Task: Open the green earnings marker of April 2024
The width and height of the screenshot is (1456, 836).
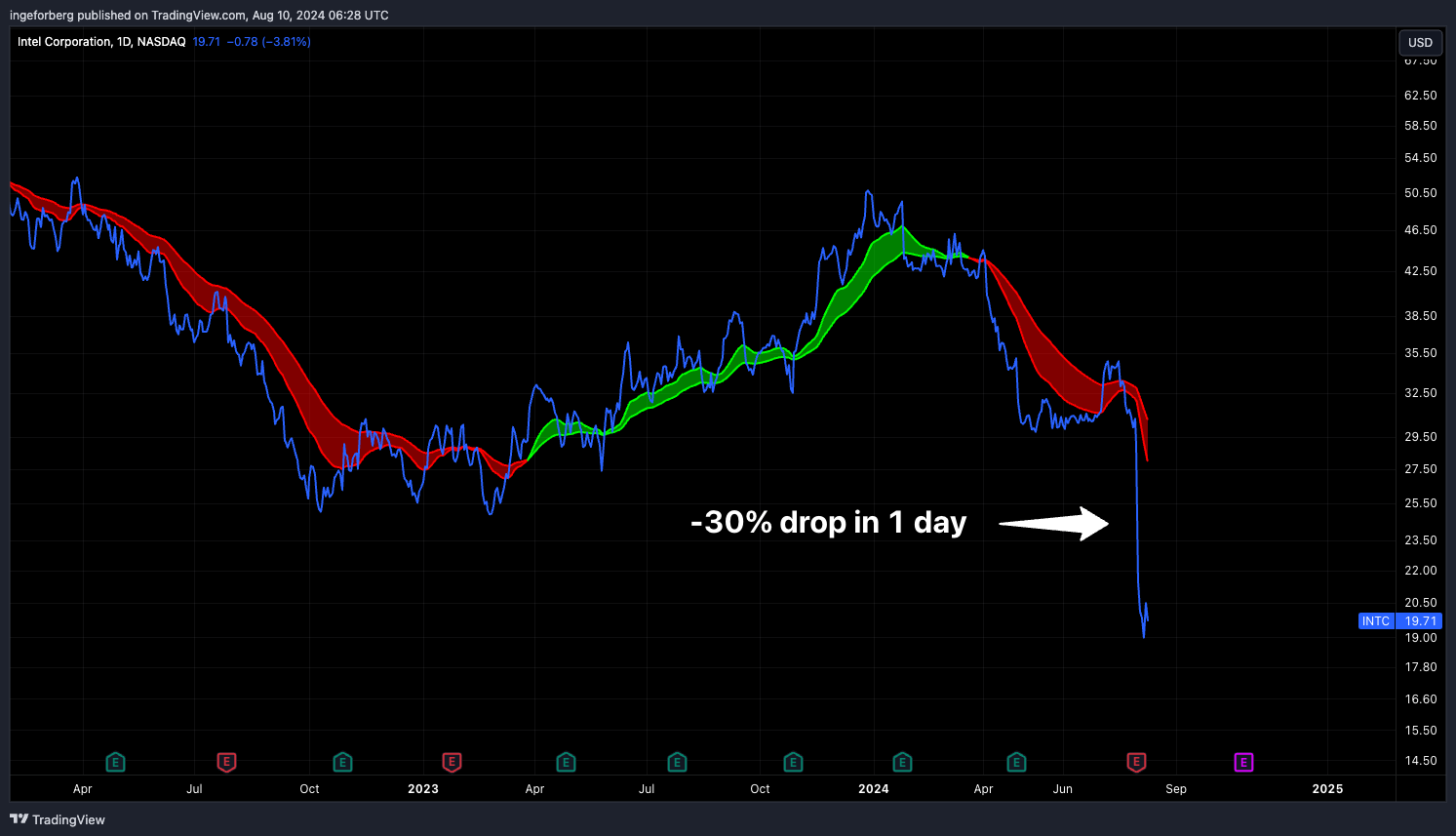Action: tap(1016, 762)
